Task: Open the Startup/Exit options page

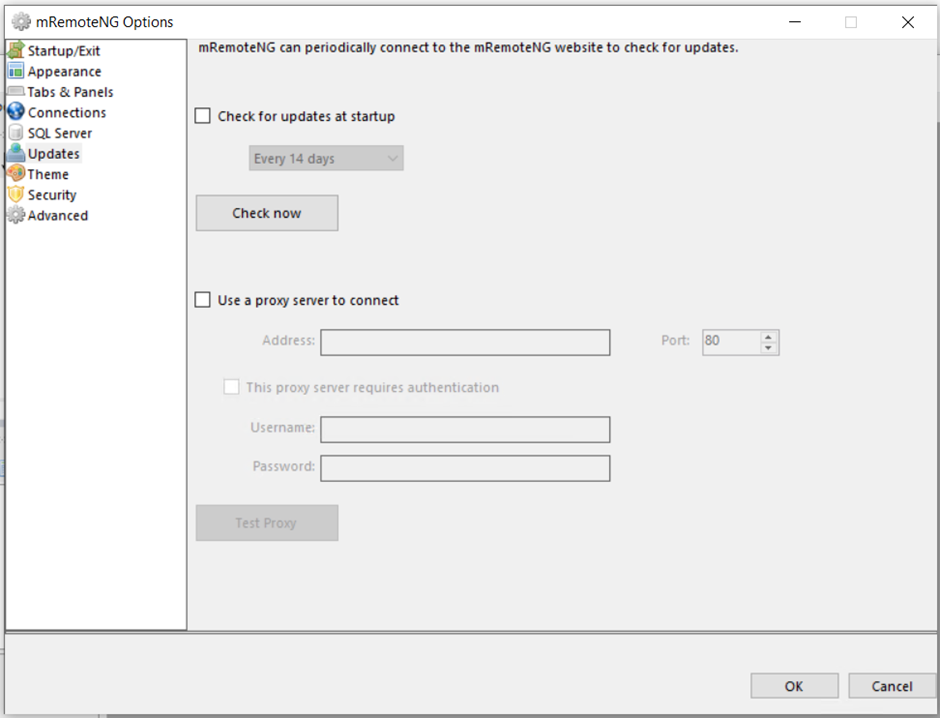Action: pyautogui.click(x=64, y=51)
